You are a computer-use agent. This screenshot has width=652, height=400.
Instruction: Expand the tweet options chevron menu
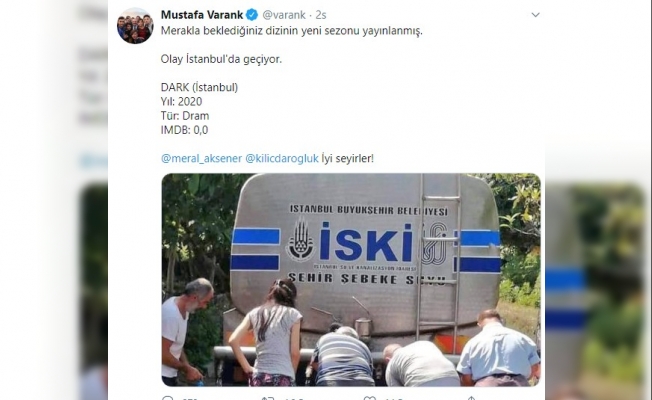tap(536, 15)
